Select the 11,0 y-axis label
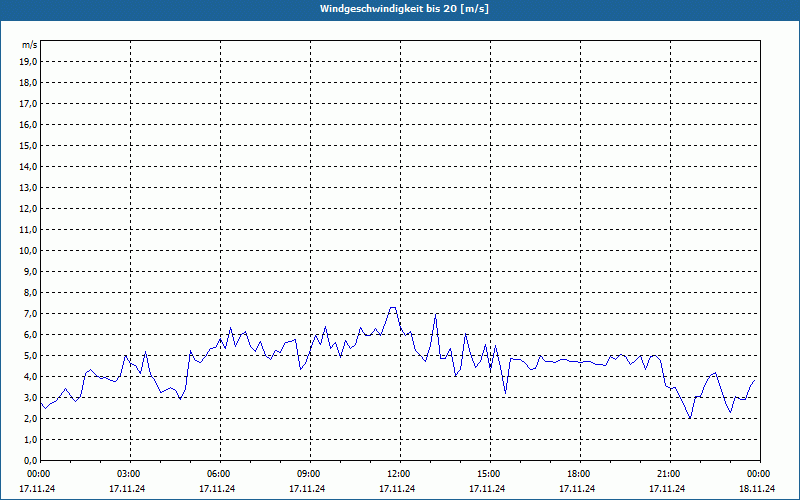This screenshot has width=800, height=500. (x=29, y=230)
